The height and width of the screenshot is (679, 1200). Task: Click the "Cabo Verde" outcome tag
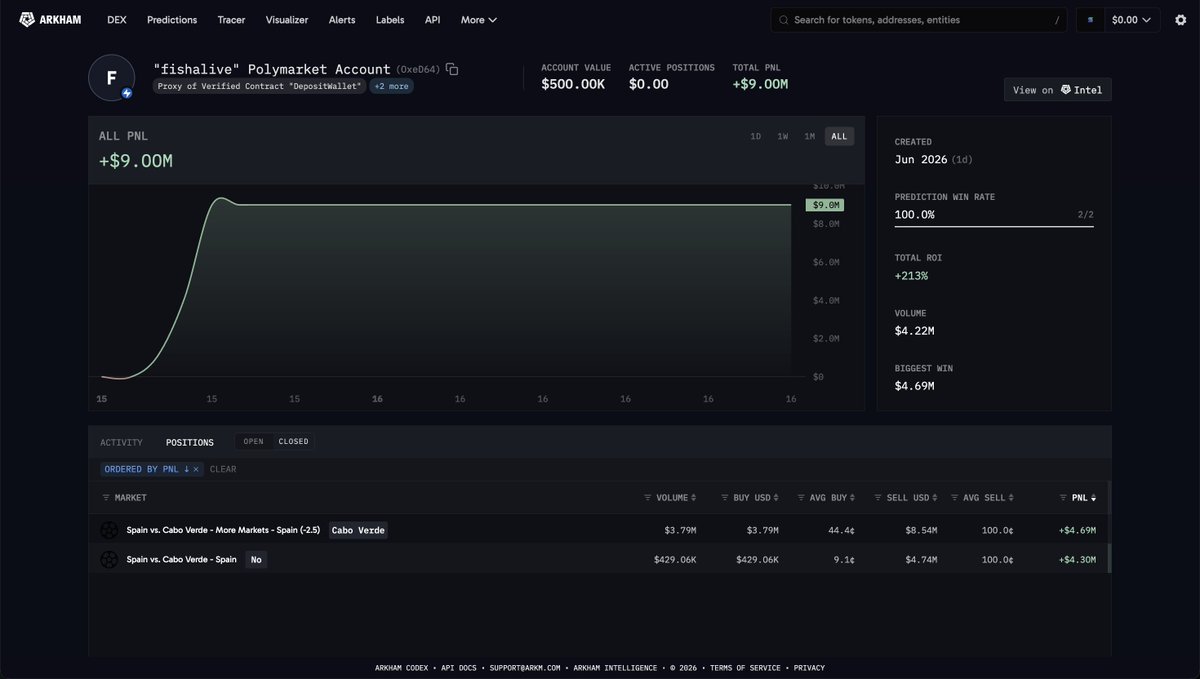tap(358, 530)
